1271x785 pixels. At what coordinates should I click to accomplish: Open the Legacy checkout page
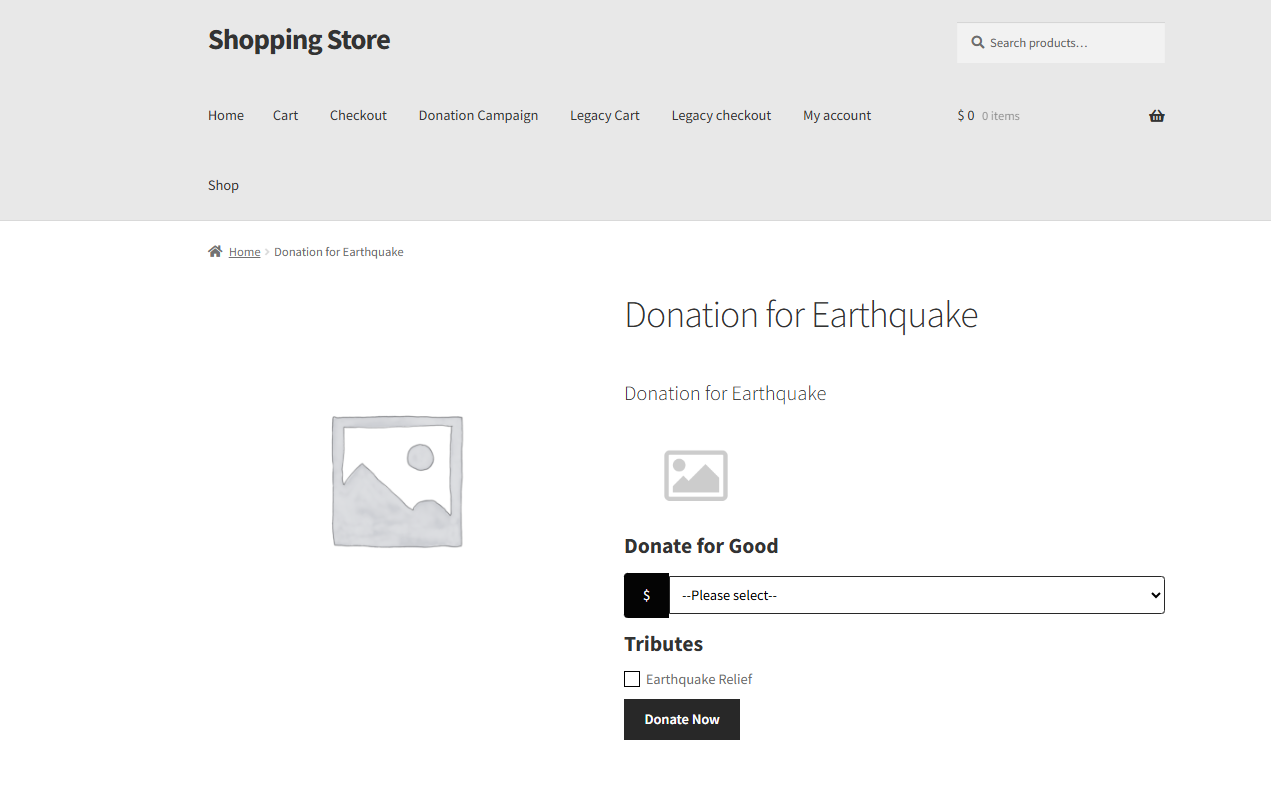pyautogui.click(x=721, y=116)
